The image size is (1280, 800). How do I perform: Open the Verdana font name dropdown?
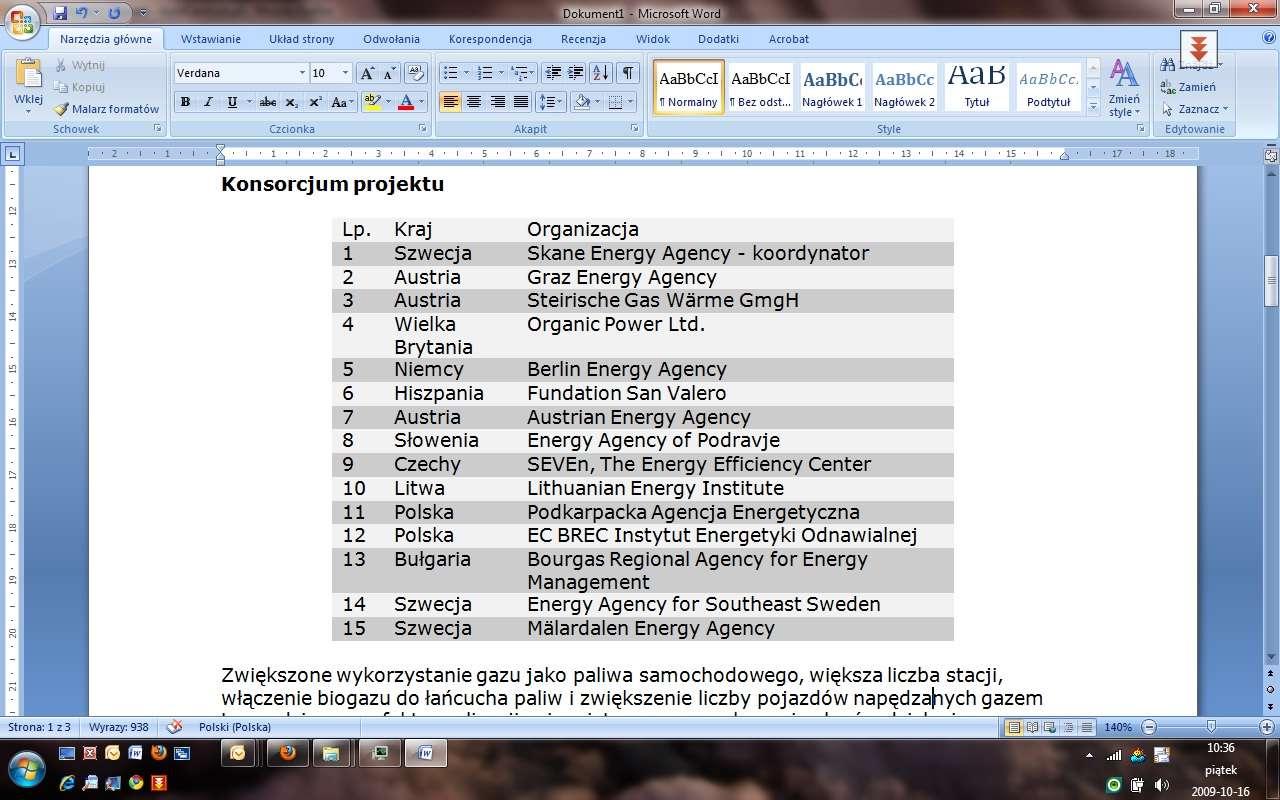pos(302,73)
